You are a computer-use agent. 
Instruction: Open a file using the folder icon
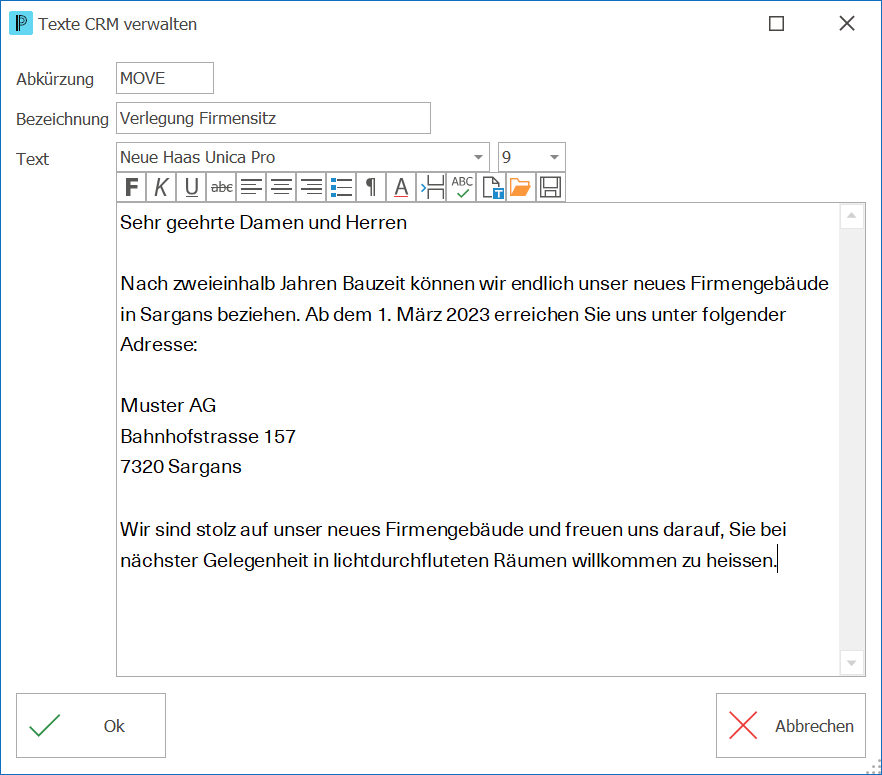[x=521, y=187]
